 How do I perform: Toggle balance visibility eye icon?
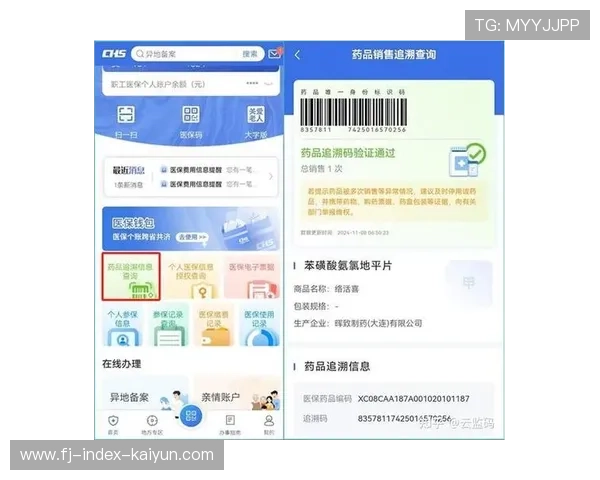(268, 83)
